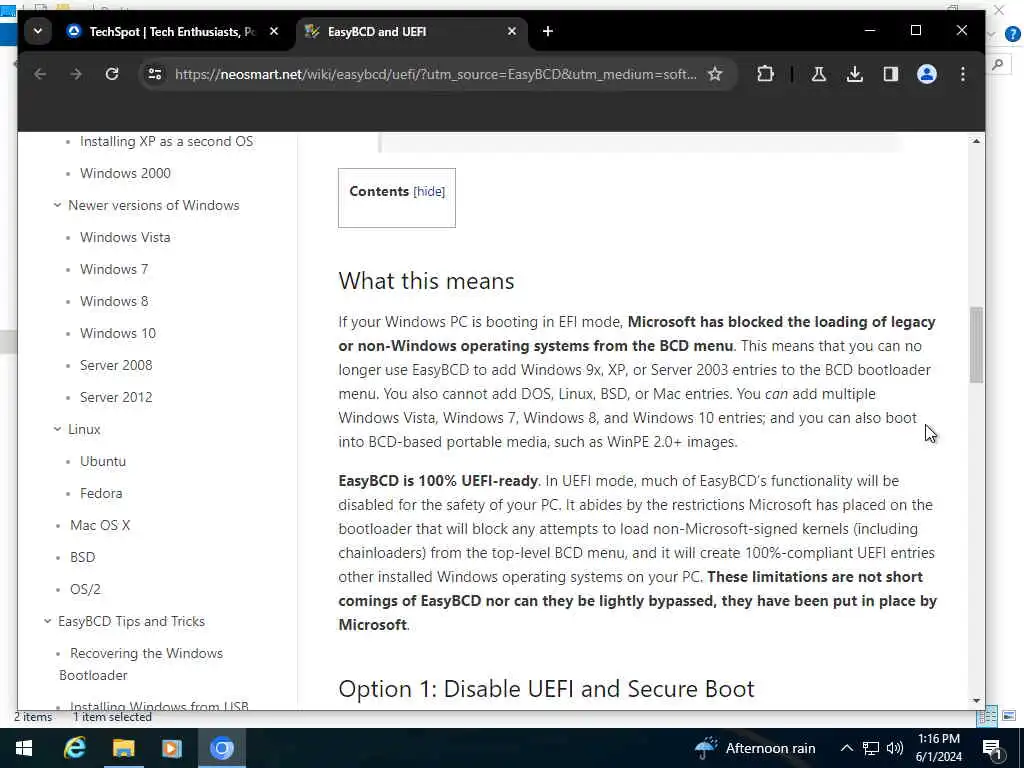Toggle the browser side panel
Image resolution: width=1024 pixels, height=768 pixels.
[x=891, y=74]
